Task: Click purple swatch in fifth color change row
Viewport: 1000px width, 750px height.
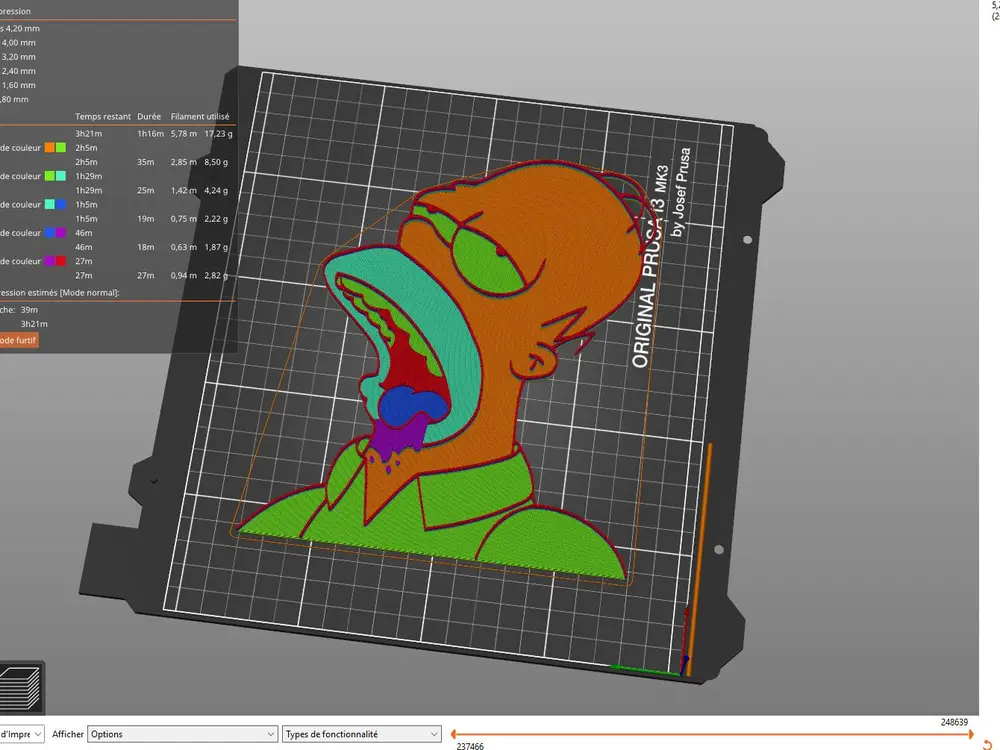Action: point(49,261)
